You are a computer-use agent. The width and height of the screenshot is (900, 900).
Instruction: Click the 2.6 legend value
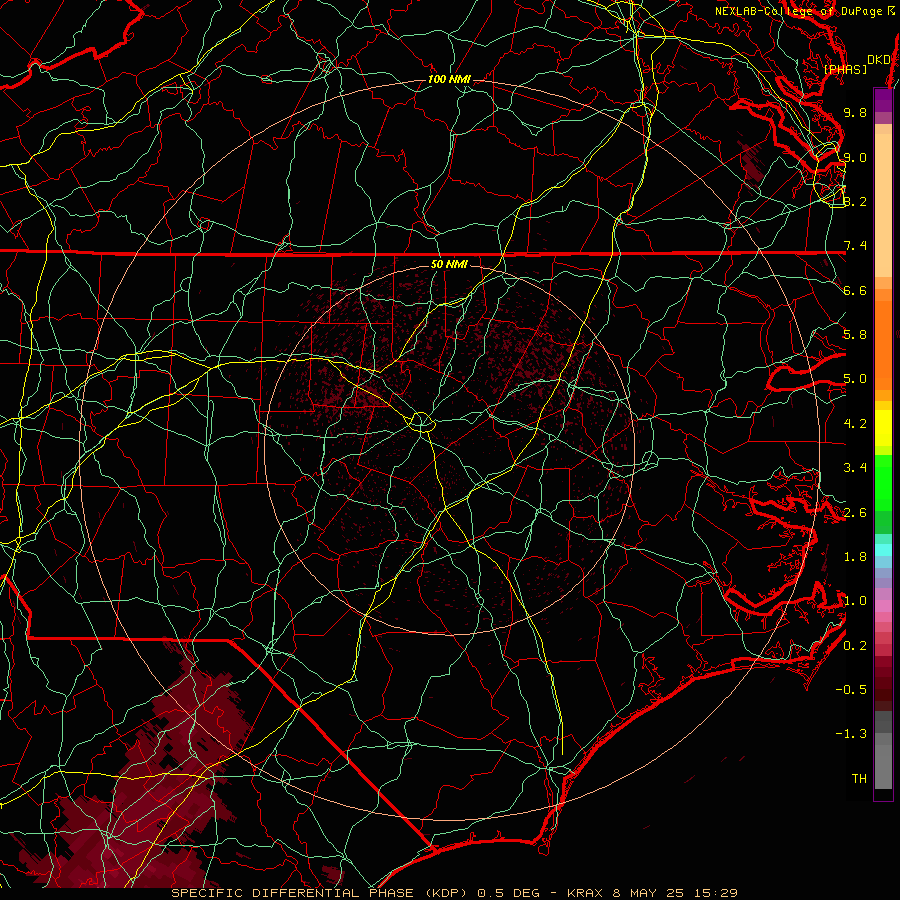[x=855, y=513]
